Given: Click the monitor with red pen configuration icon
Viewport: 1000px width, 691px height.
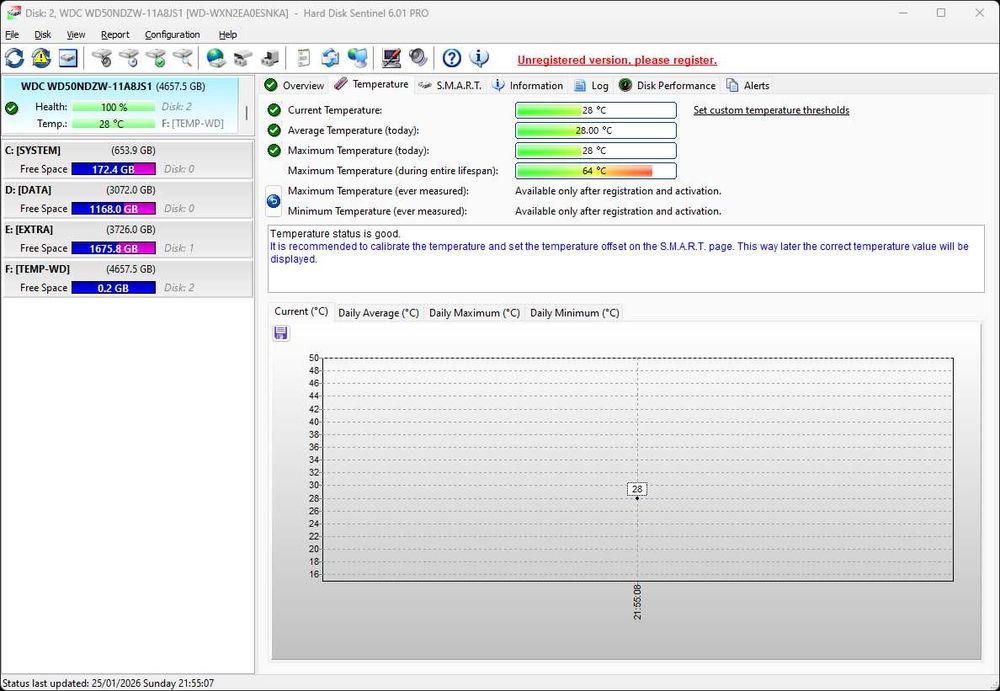Looking at the screenshot, I should click(391, 58).
